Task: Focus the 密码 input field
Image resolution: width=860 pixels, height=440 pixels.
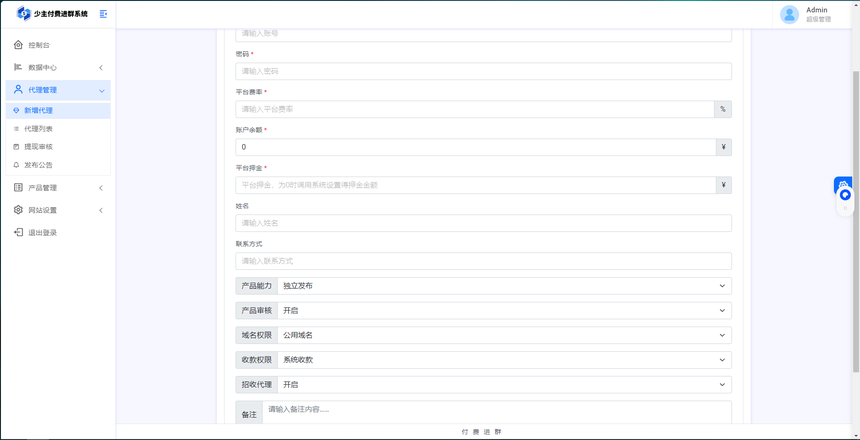Action: 483,71
